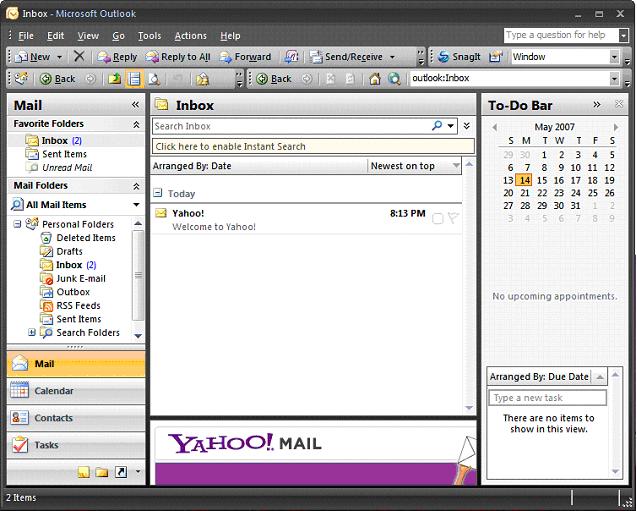Open the outlook:Inbox address dropdown
The height and width of the screenshot is (511, 637).
tap(615, 78)
